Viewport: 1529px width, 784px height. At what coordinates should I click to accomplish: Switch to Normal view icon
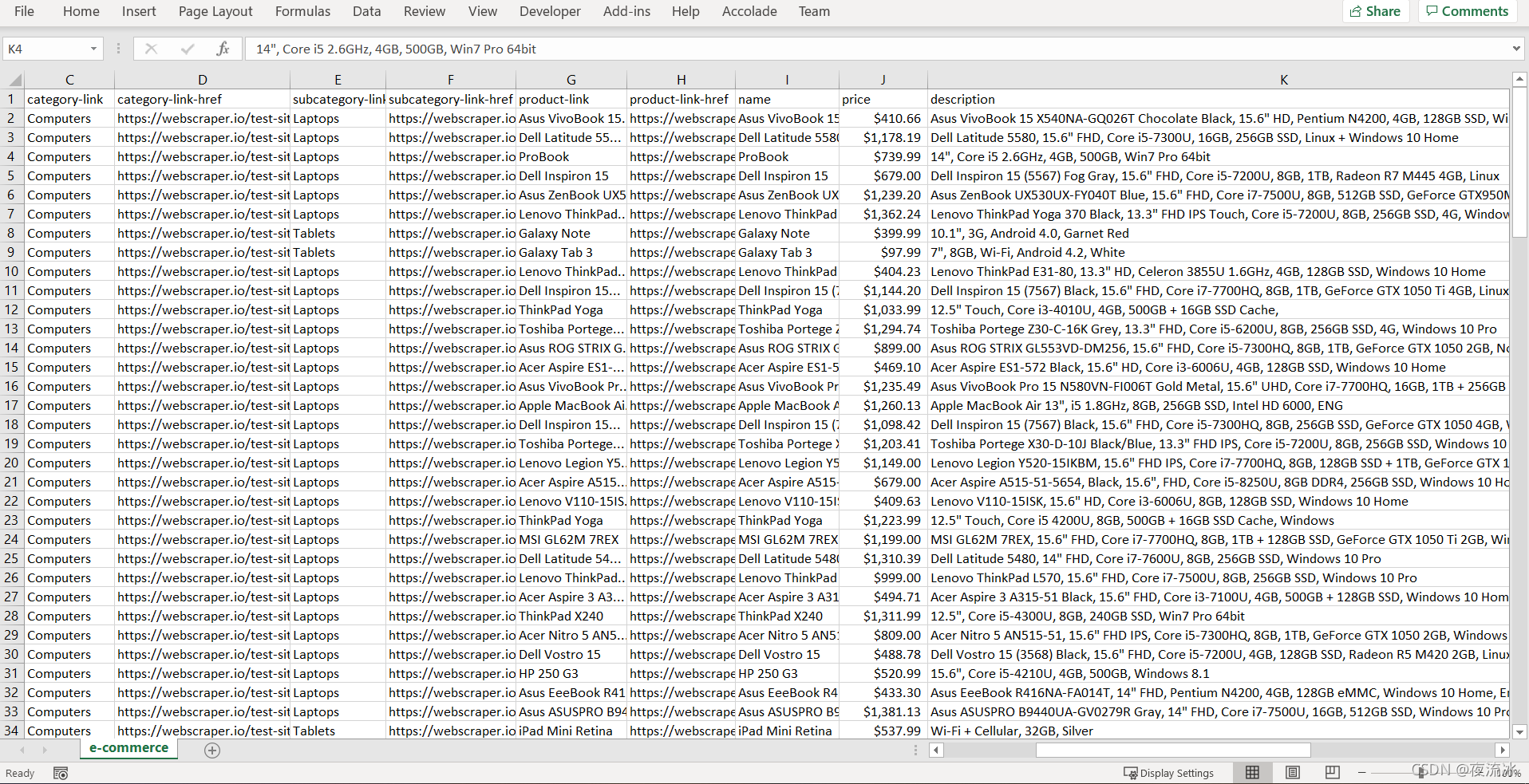pos(1252,772)
